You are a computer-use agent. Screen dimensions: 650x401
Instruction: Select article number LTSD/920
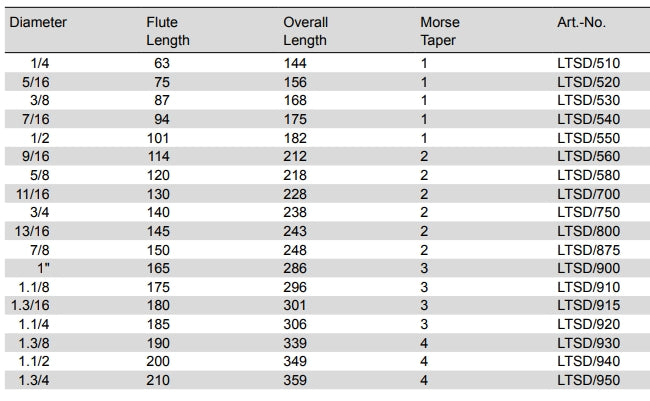tap(588, 324)
